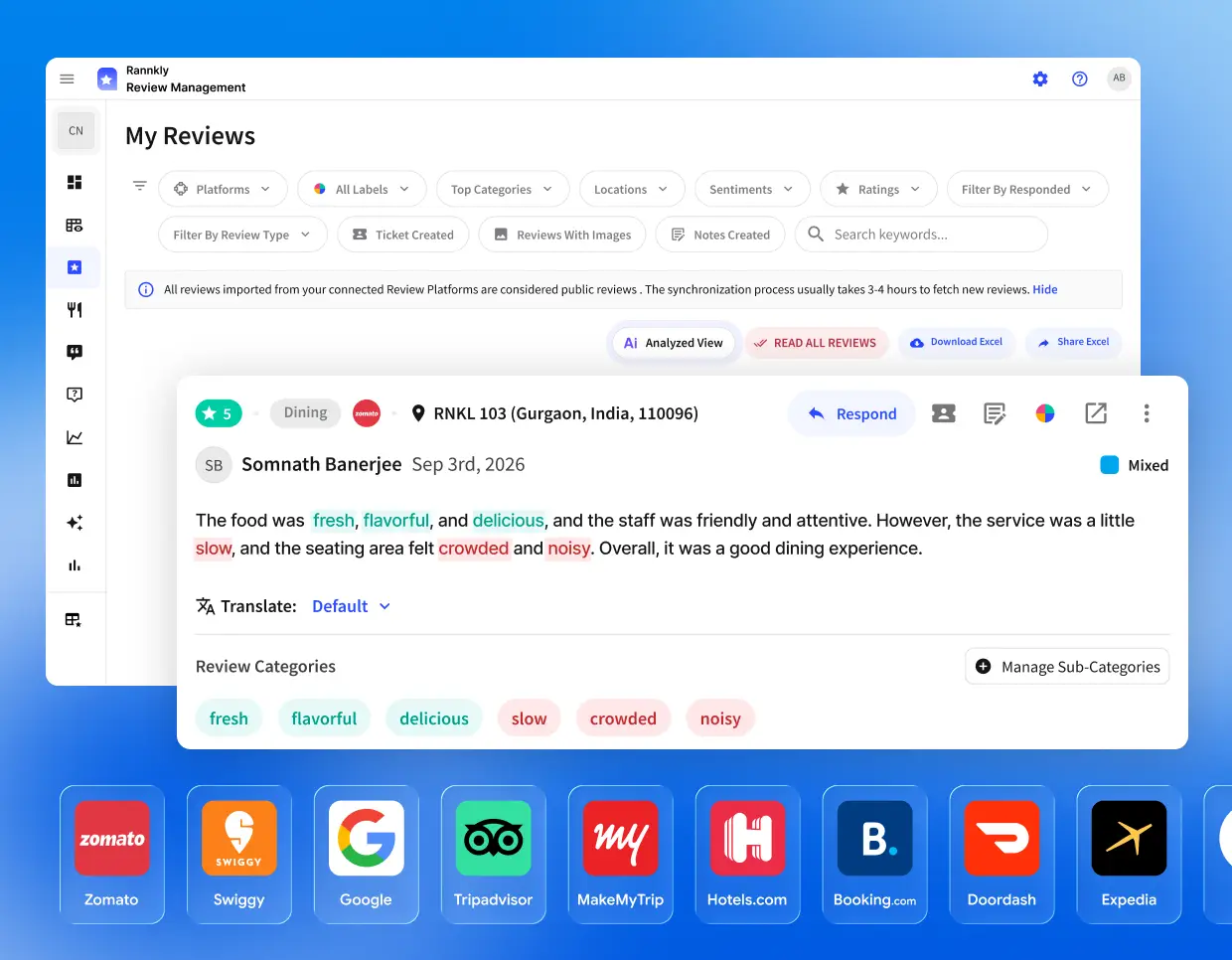This screenshot has width=1232, height=960.
Task: Open the help question mark icon
Action: click(x=1080, y=79)
